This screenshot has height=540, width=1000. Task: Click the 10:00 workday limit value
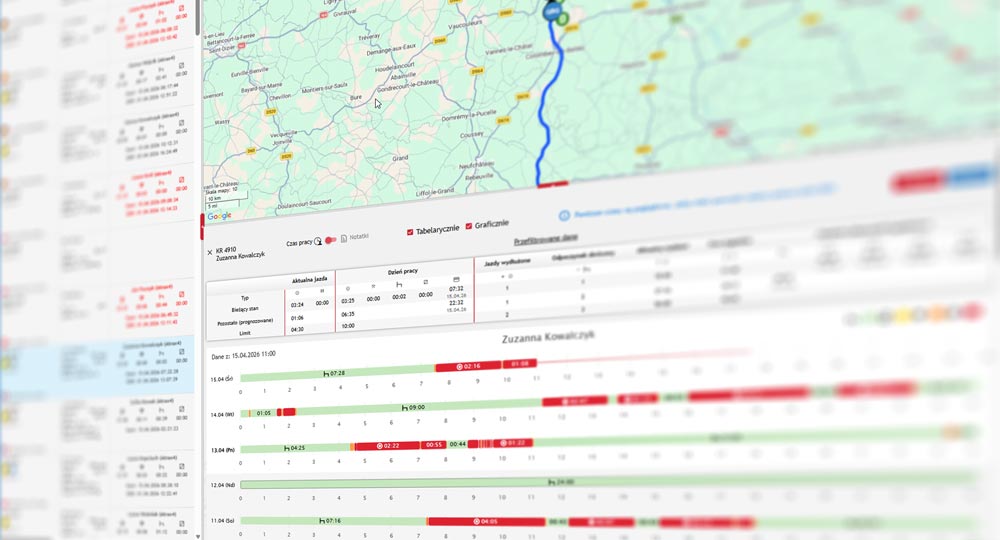(x=348, y=326)
